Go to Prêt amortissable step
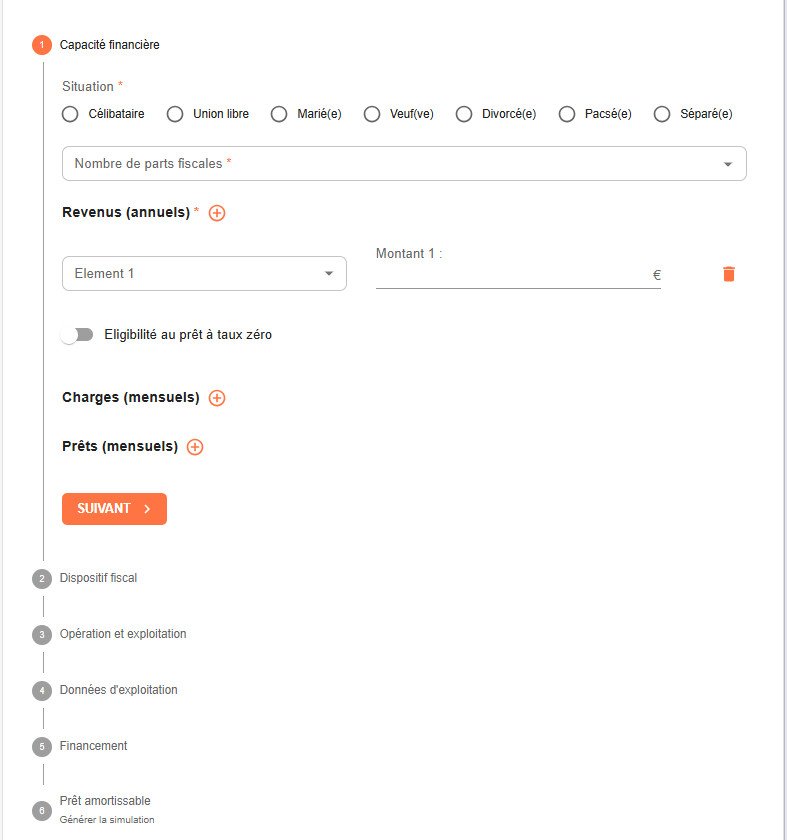The image size is (787, 840). tap(105, 801)
